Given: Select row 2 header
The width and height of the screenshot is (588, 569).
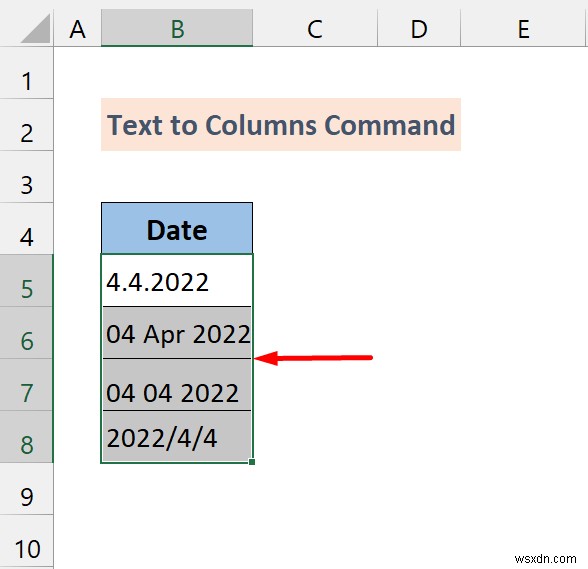Looking at the screenshot, I should pos(26,125).
